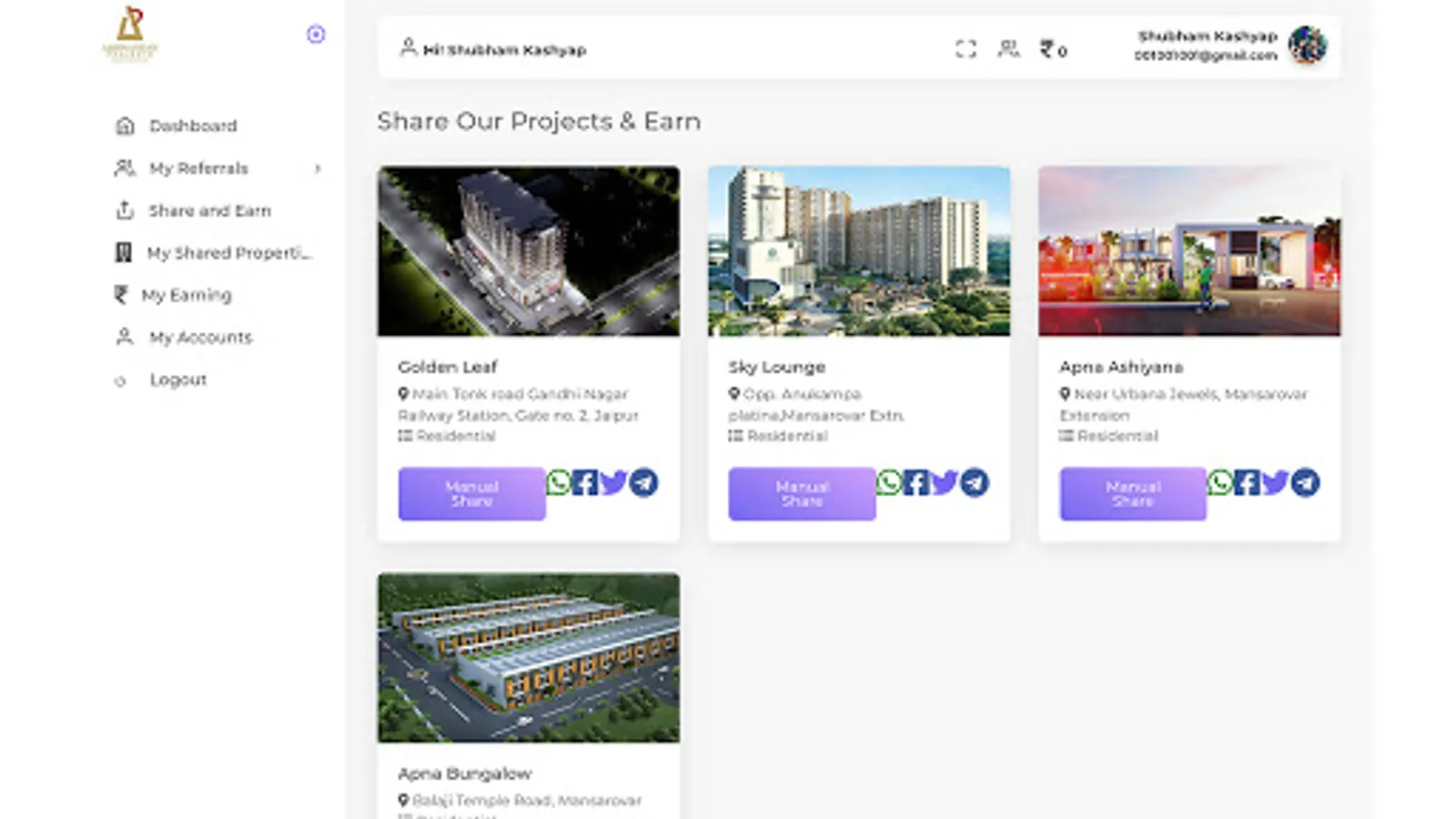Open the Apna Ashiyana property image
Image resolution: width=1456 pixels, height=819 pixels.
[x=1189, y=251]
